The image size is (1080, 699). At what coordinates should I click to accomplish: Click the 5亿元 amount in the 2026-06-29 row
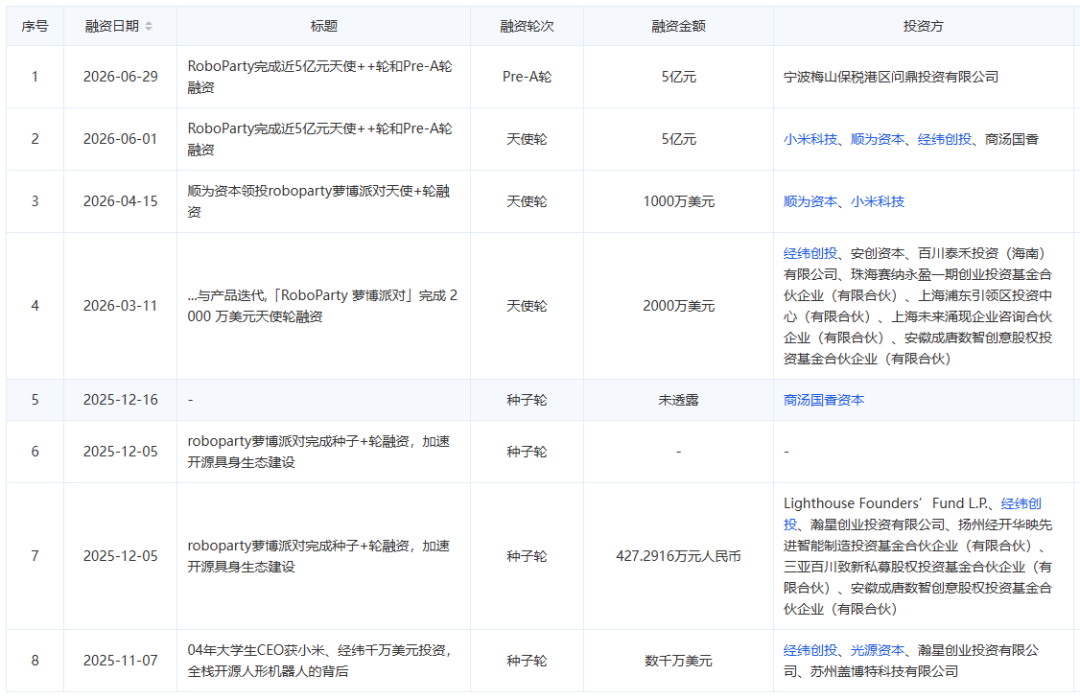coord(678,76)
